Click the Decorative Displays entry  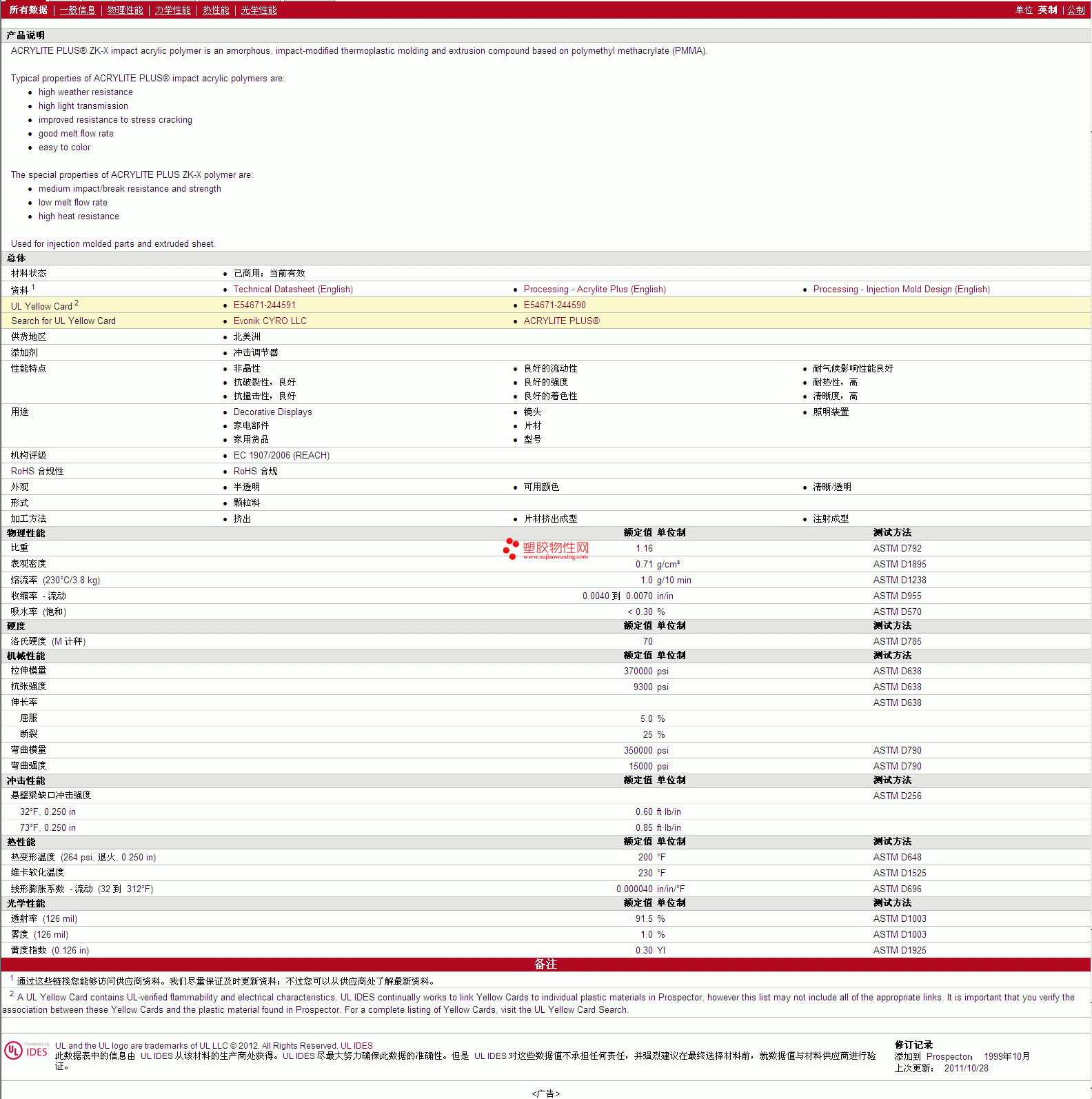tap(272, 412)
